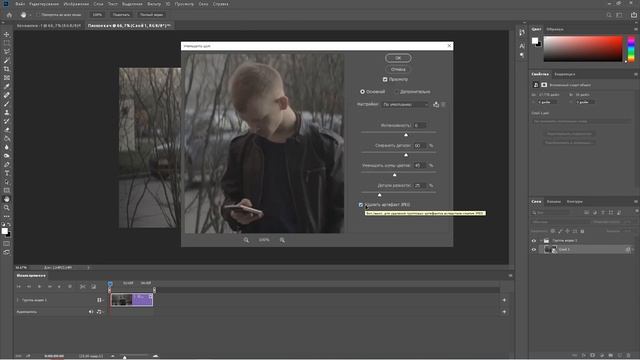
Task: Expand the video group track in Timeline
Action: tap(18, 300)
